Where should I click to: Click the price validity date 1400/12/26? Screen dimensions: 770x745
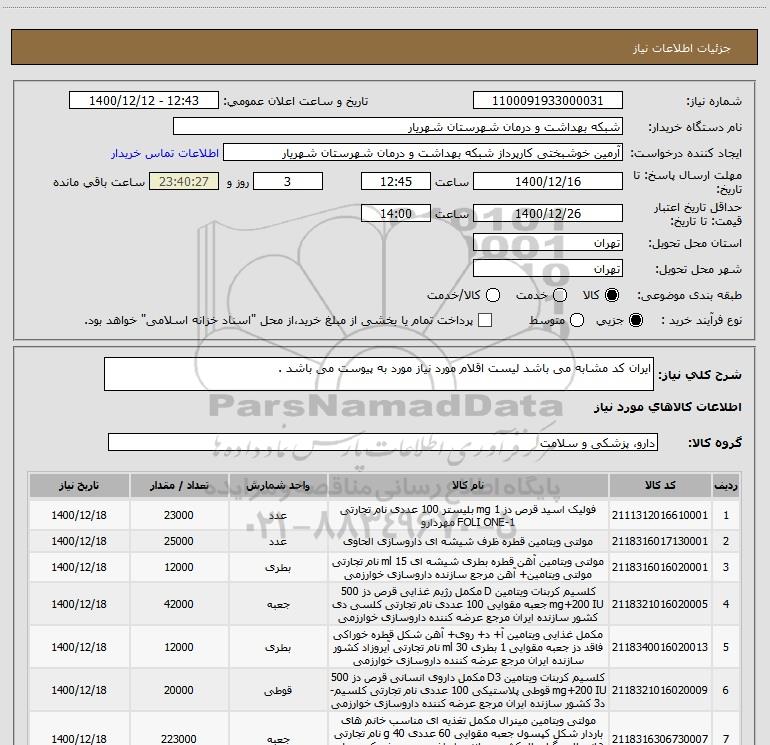[x=548, y=213]
